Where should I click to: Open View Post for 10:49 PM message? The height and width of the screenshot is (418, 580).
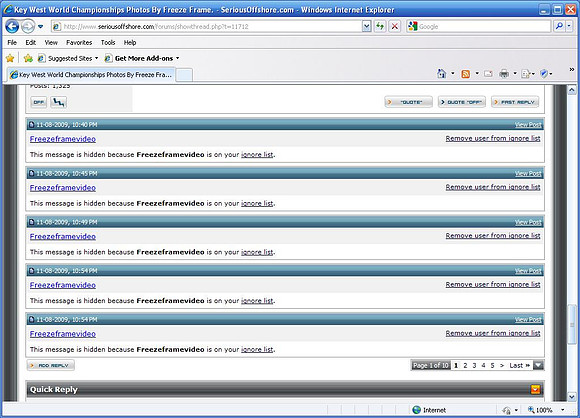(528, 222)
